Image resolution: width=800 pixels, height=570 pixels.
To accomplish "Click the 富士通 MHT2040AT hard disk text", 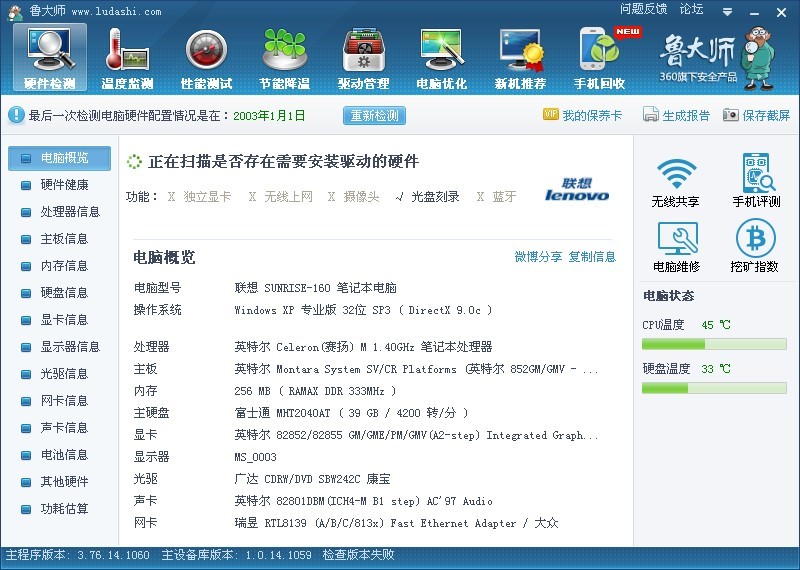I will pos(351,413).
